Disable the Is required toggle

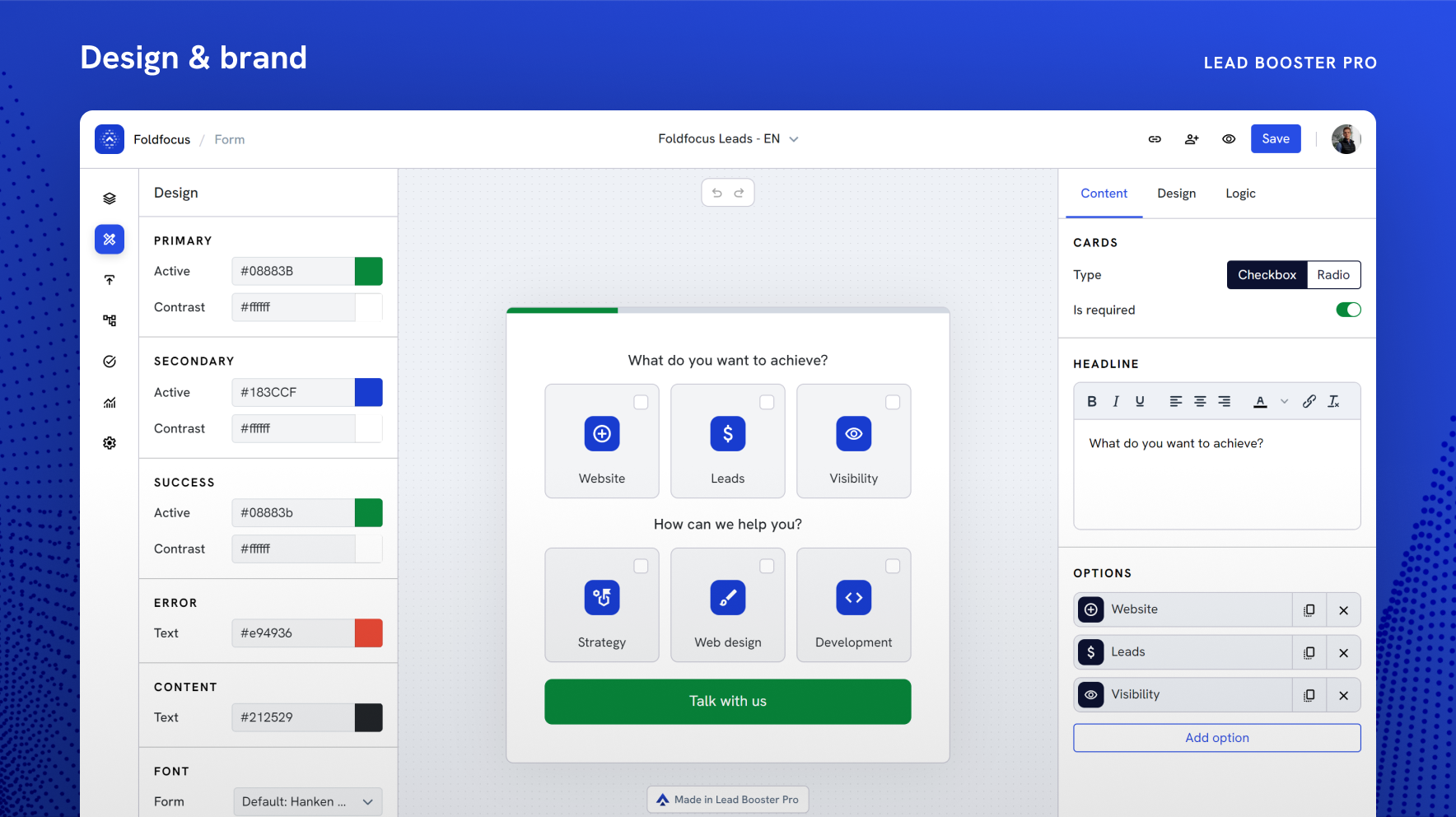[1348, 310]
